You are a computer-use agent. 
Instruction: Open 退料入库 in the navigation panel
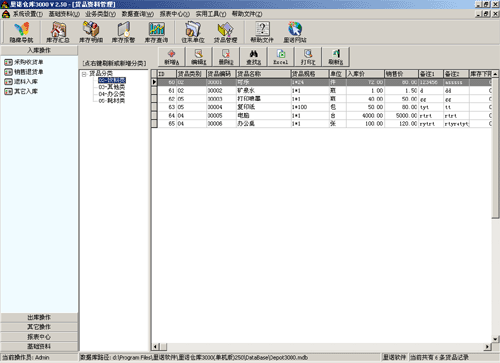[21, 81]
